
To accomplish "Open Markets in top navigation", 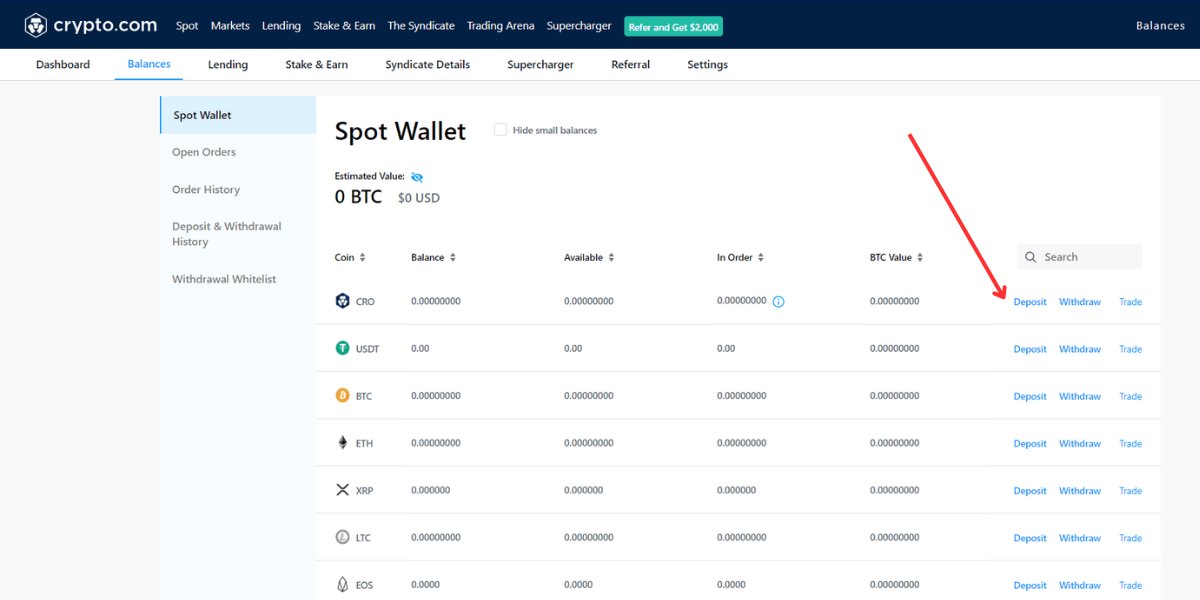I will [x=230, y=26].
